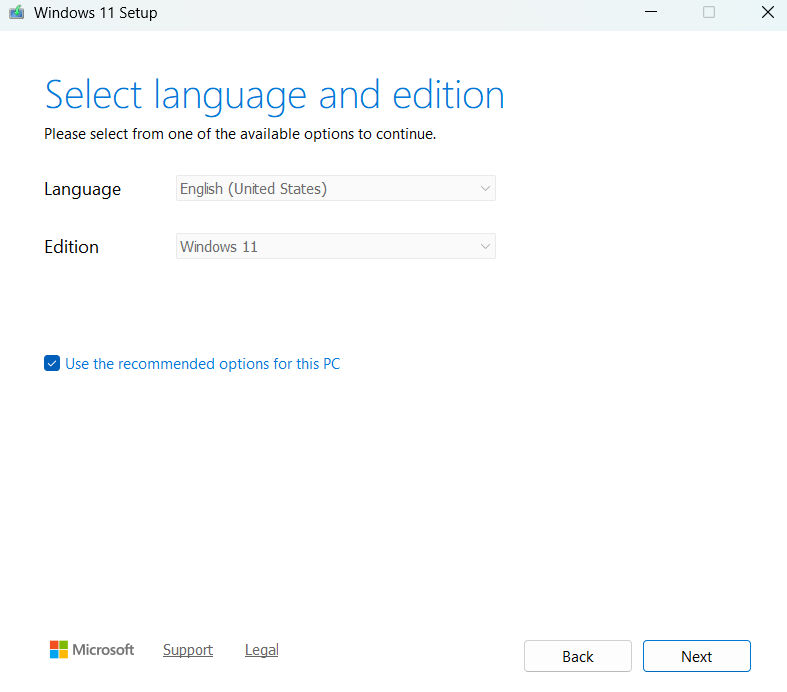Click the Language field label
The width and height of the screenshot is (787, 692).
(x=82, y=189)
